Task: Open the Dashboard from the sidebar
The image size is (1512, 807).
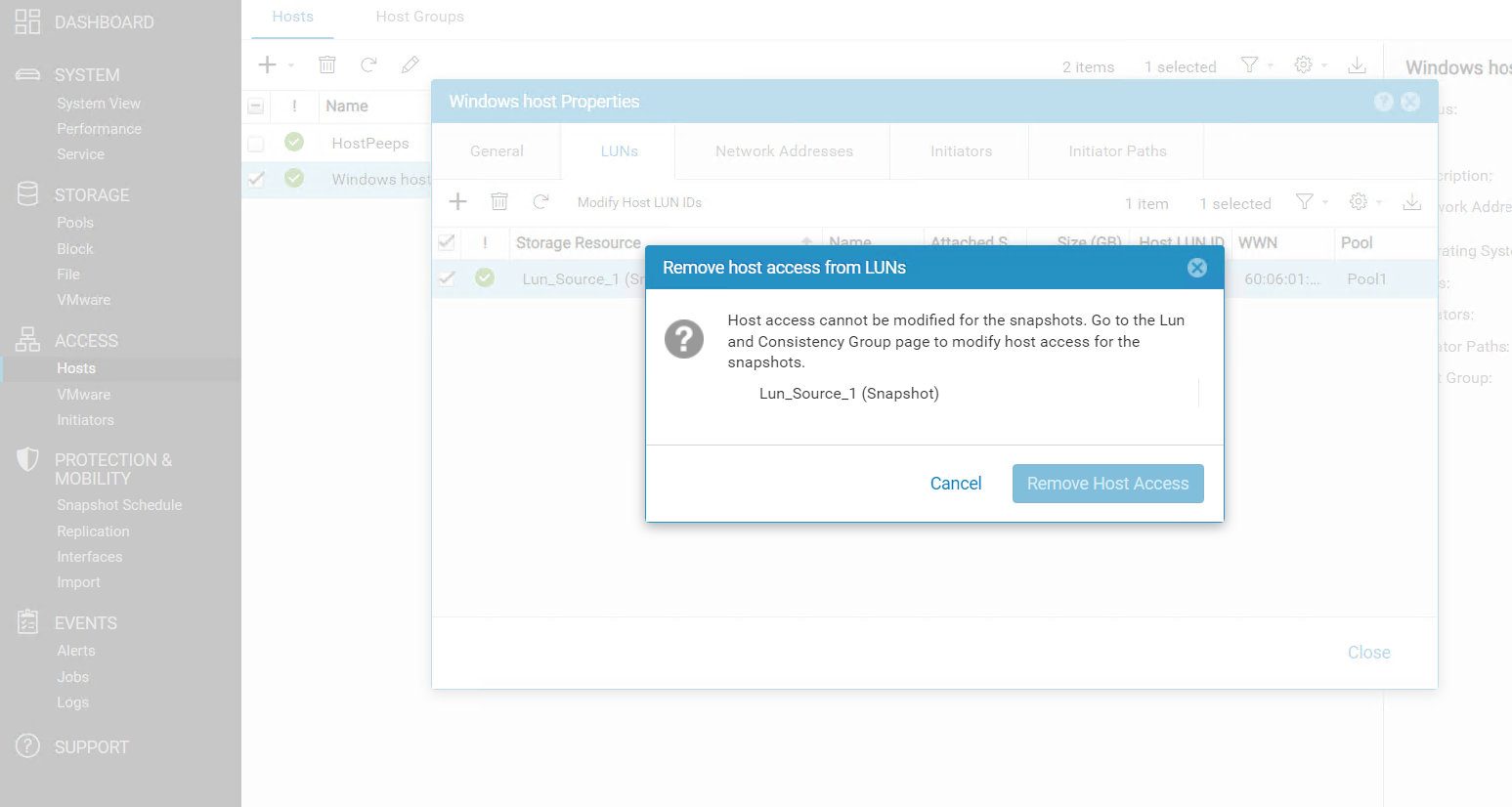Action: click(x=94, y=21)
